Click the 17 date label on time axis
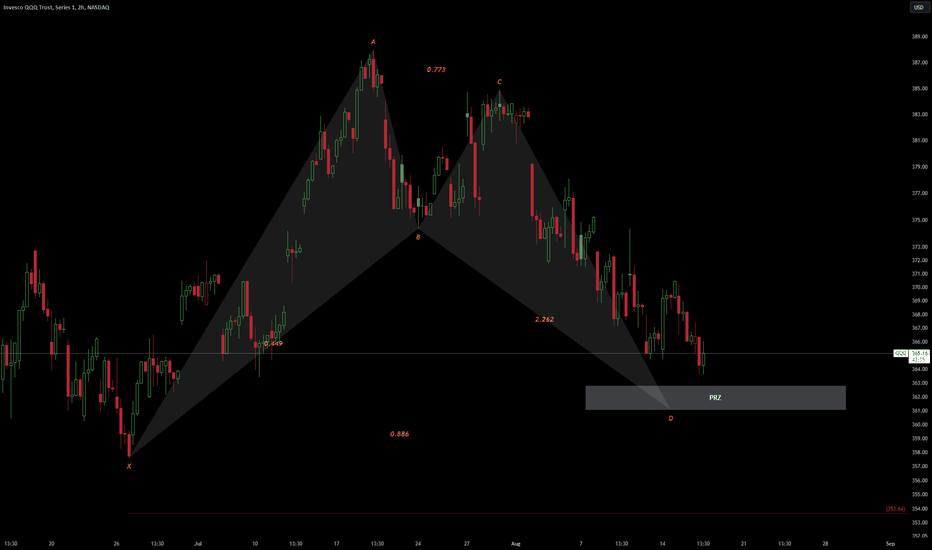932x550 pixels. (x=336, y=543)
